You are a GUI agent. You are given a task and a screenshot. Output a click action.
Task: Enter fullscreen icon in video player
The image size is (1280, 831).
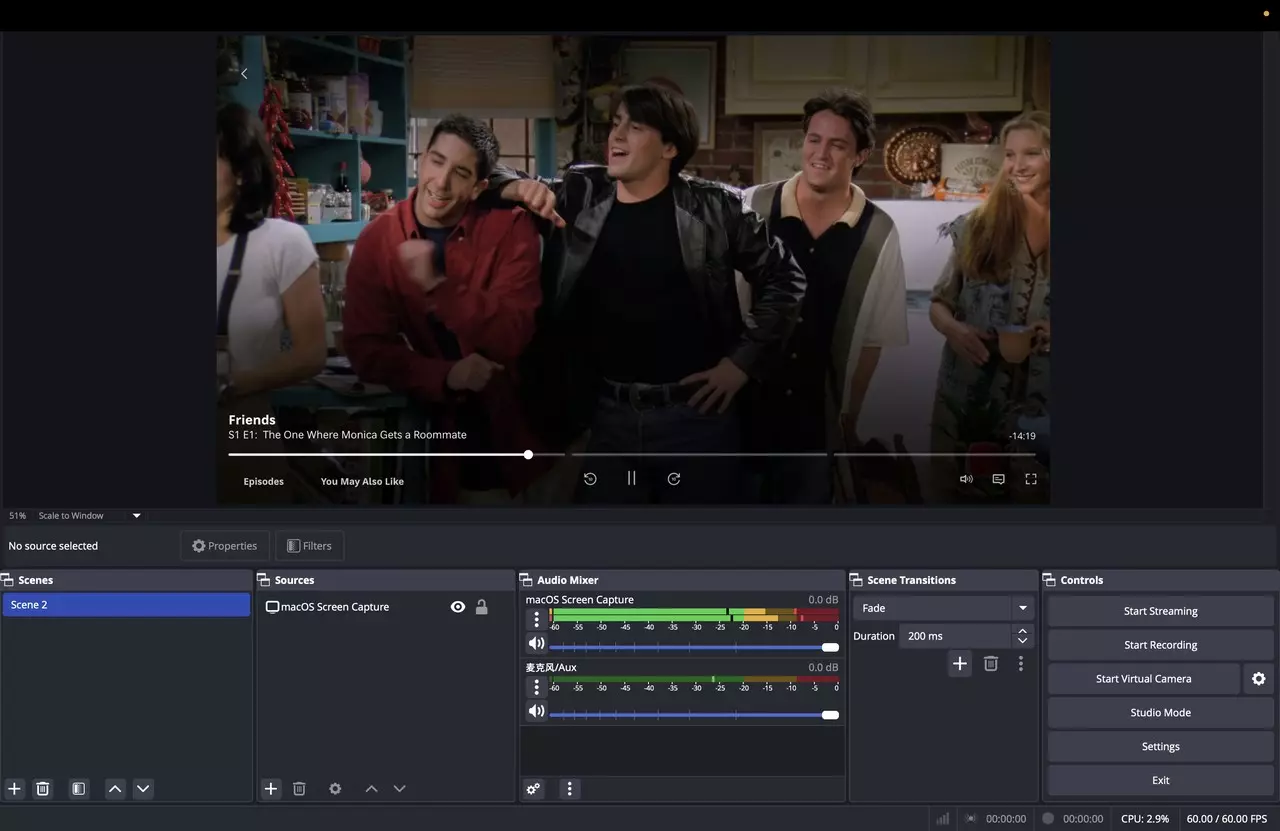1031,479
